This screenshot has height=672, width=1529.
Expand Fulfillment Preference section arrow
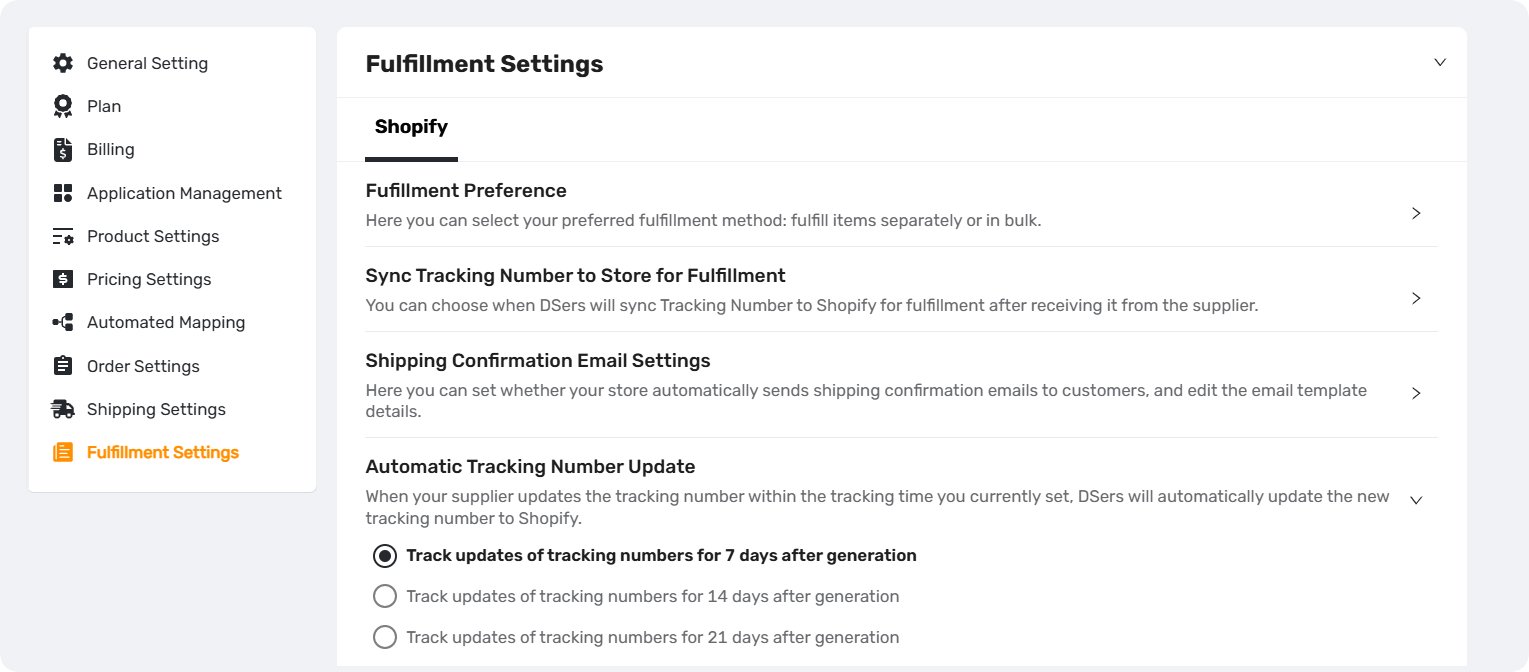1416,213
